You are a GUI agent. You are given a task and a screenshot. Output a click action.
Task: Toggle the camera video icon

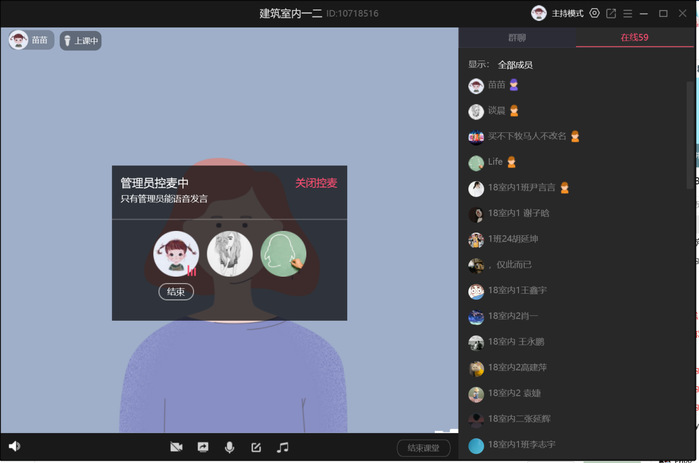click(176, 447)
